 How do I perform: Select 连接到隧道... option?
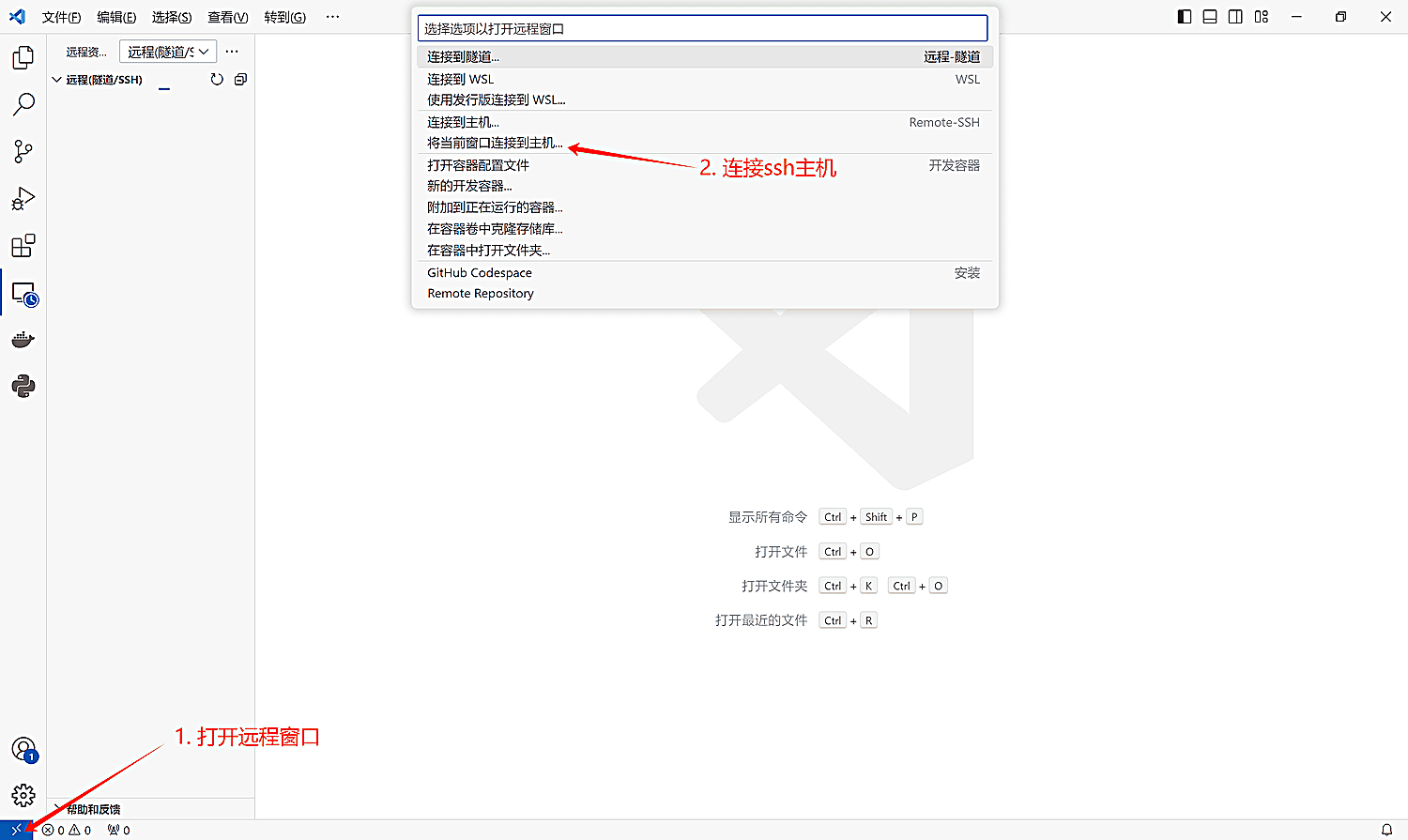coord(705,57)
